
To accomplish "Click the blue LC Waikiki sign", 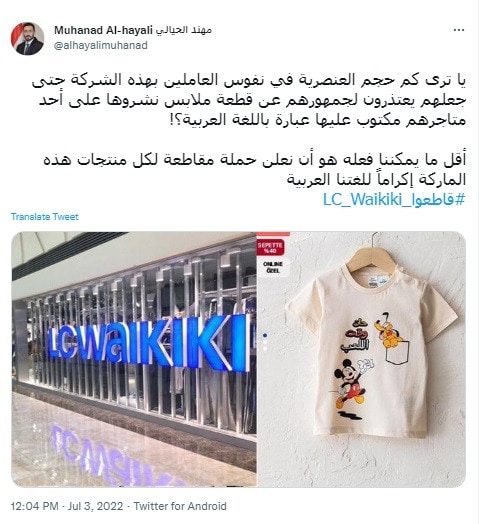I will tap(148, 343).
